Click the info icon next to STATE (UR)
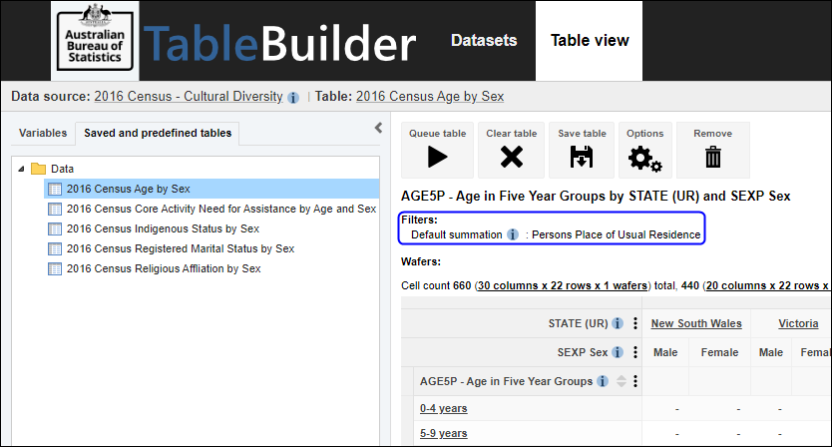 point(617,323)
